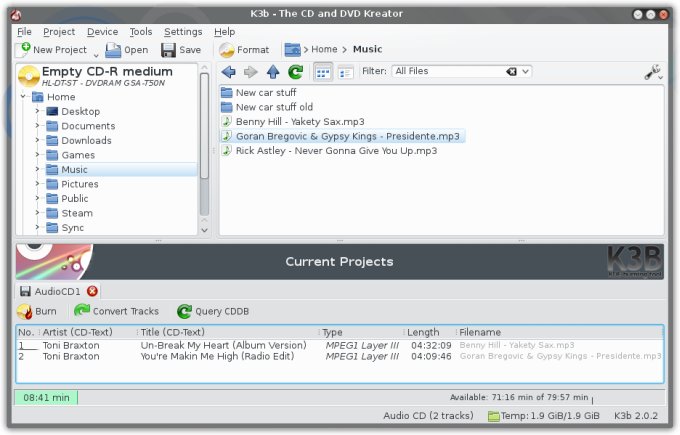Open the Help menu
The image size is (680, 435).
225,32
